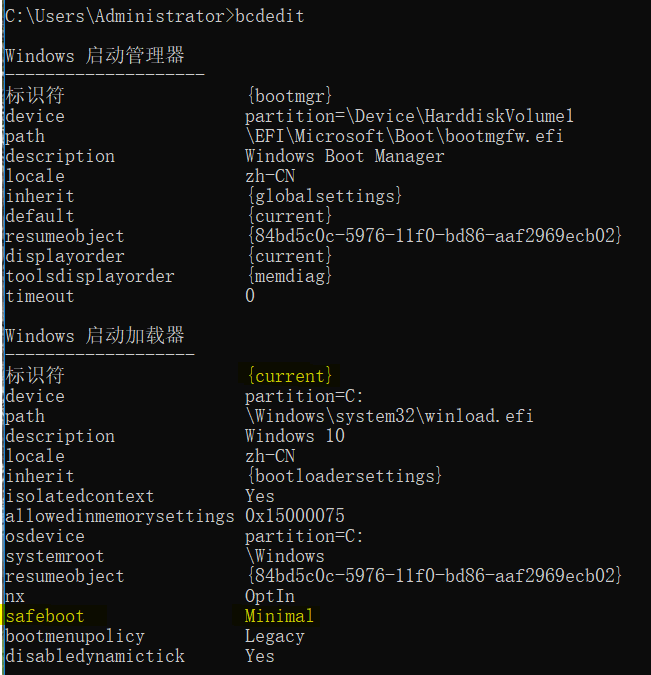Click the 0x15000075 memory settings value

tap(294, 516)
